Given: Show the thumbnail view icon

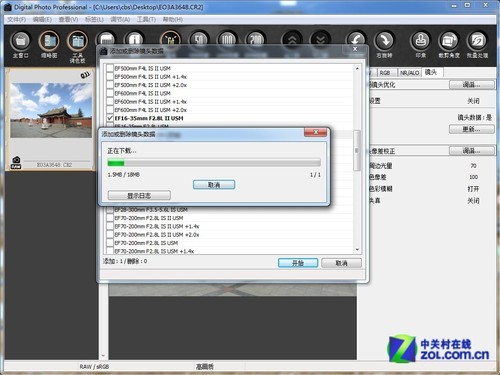Looking at the screenshot, I should pyautogui.click(x=49, y=41).
